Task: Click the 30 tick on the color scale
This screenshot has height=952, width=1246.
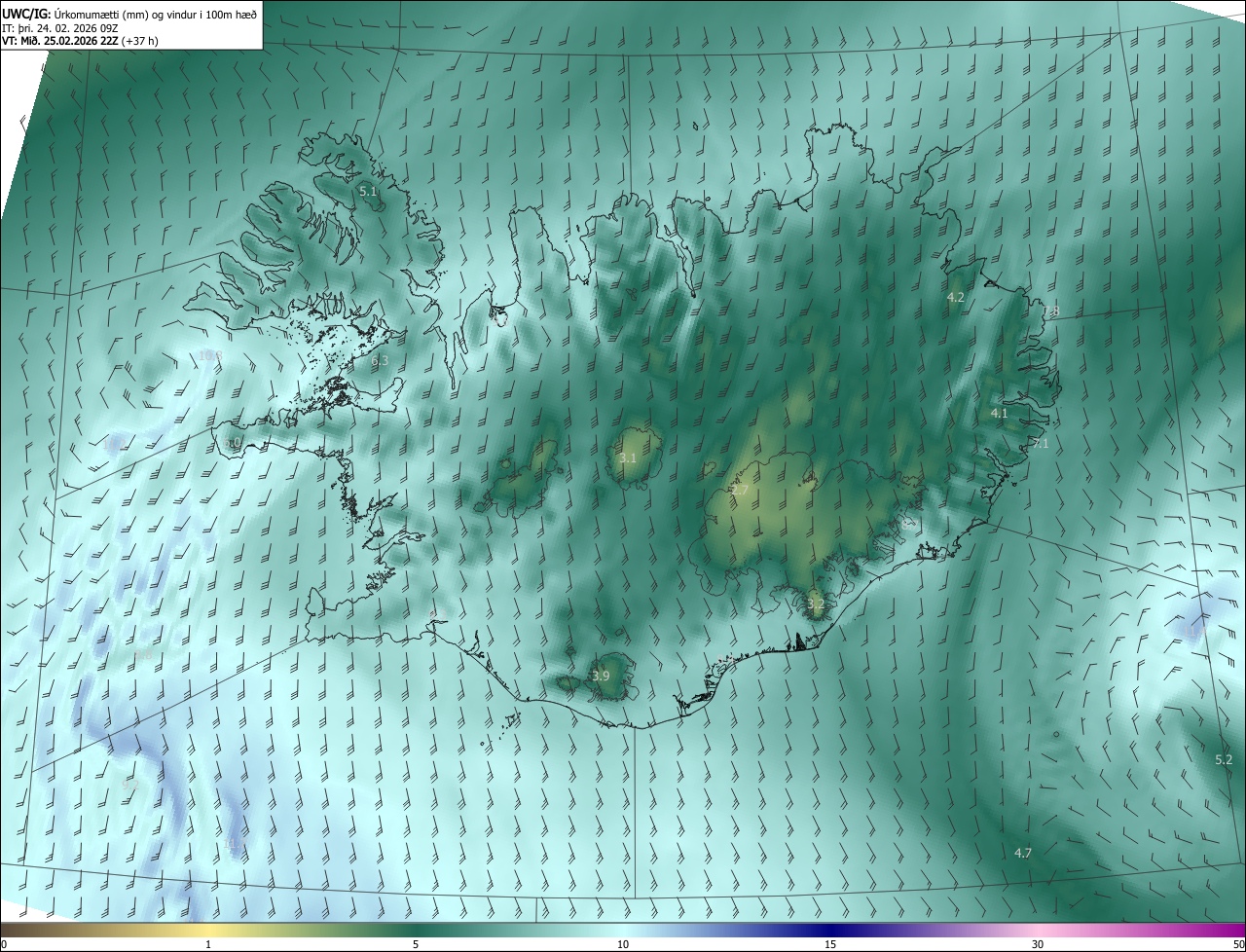Action: coord(1038,944)
